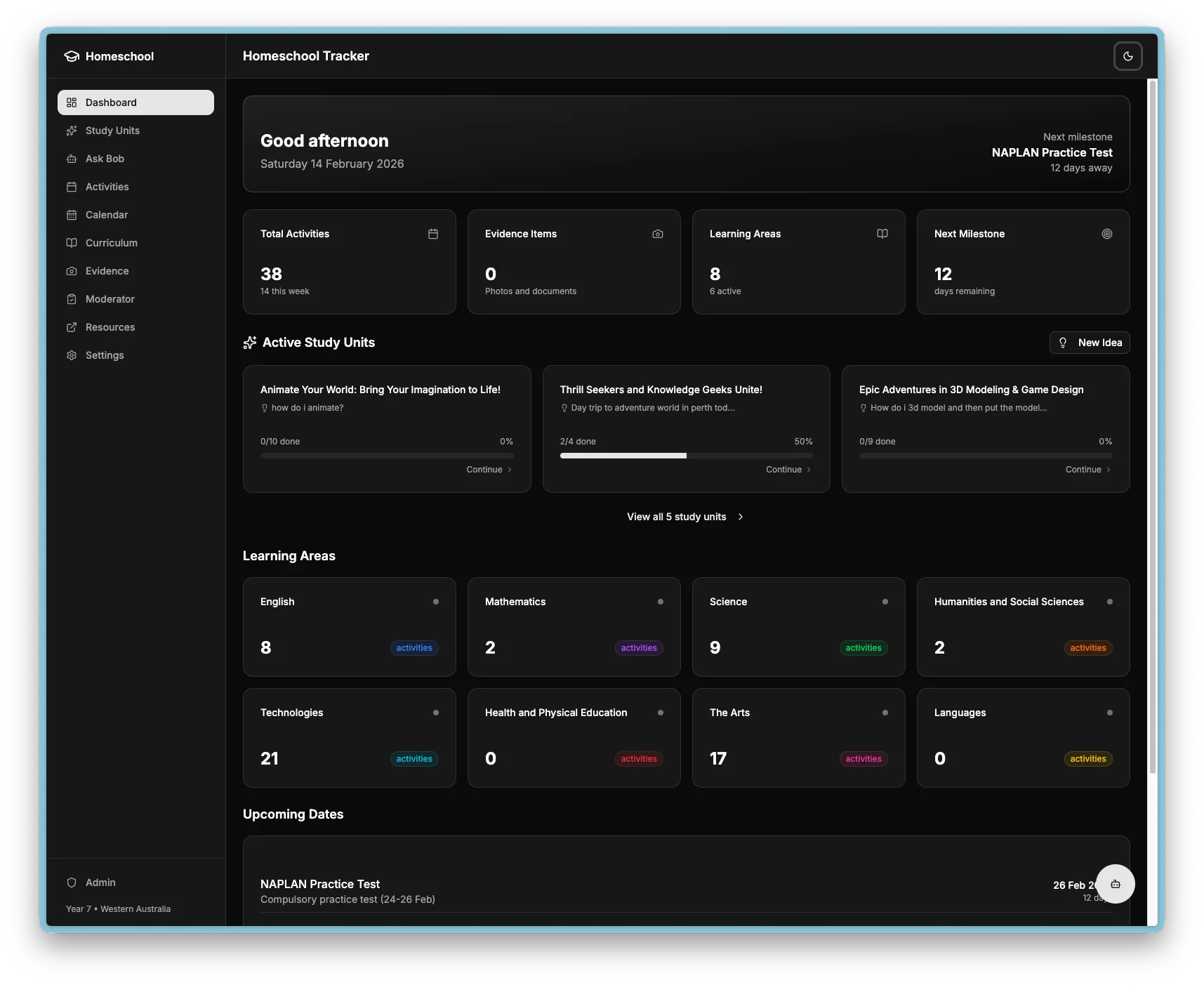1204x985 pixels.
Task: Open Resources via the external-link icon
Action: (x=72, y=327)
